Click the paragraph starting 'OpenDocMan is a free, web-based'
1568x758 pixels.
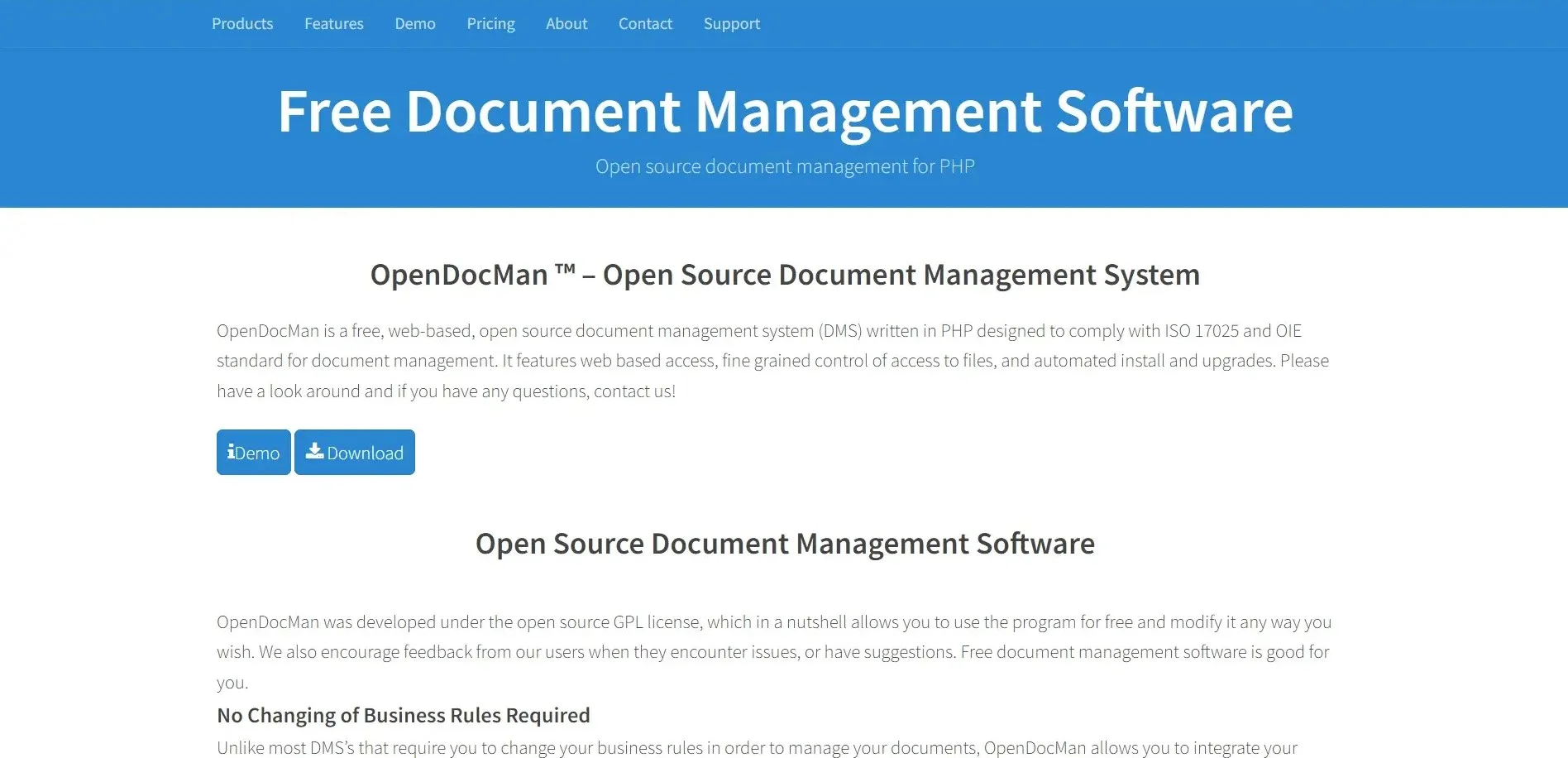(x=773, y=361)
